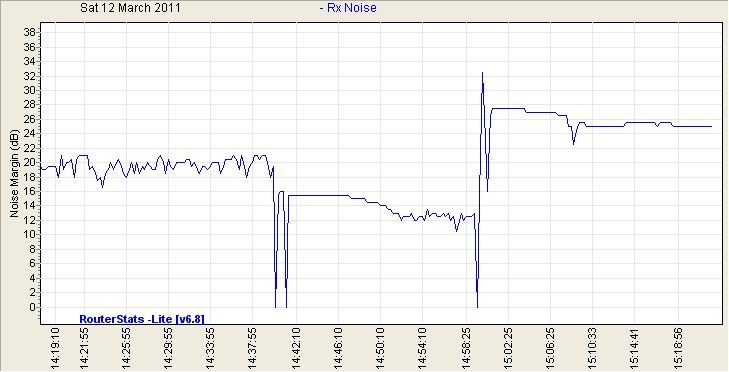Screen dimensions: 729x372
Task: Click the 0 value on the y-axis
Action: 32,307
